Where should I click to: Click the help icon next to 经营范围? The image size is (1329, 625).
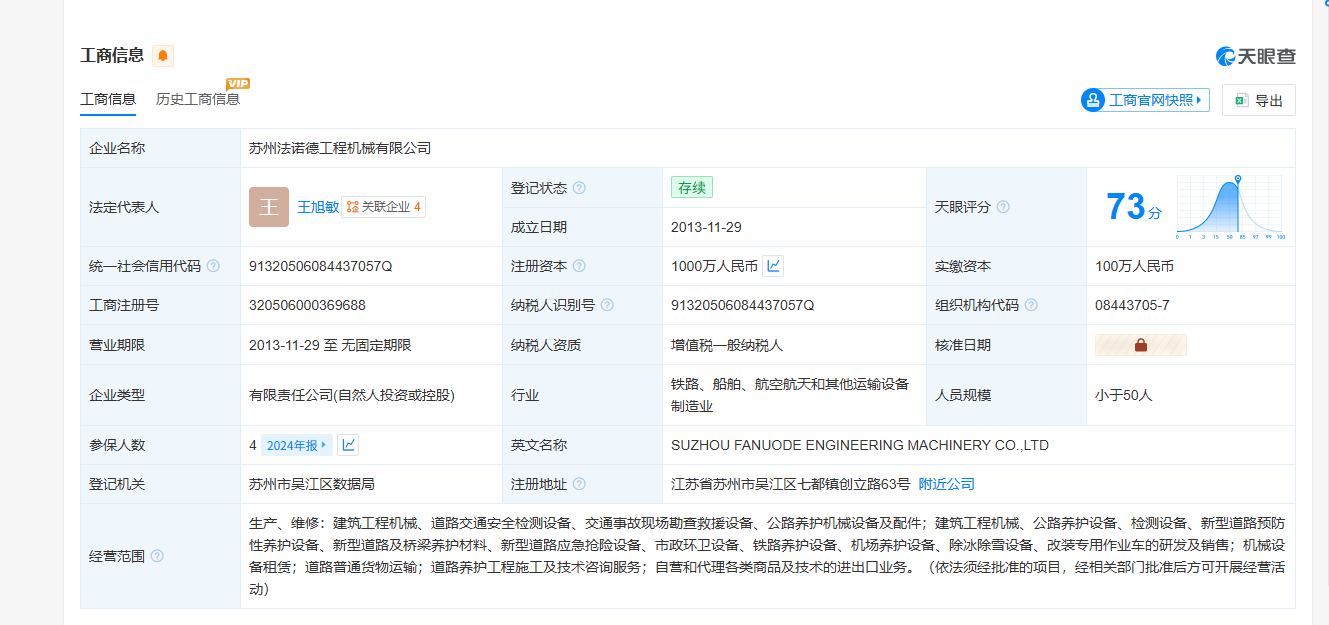click(157, 556)
